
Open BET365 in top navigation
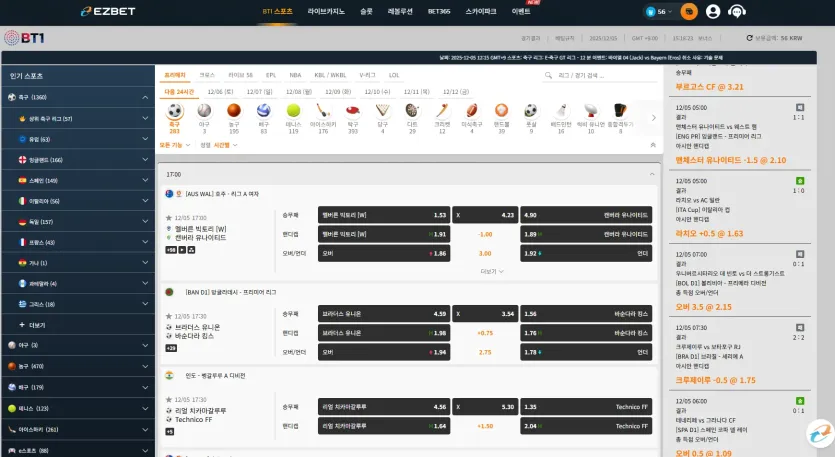pyautogui.click(x=439, y=11)
